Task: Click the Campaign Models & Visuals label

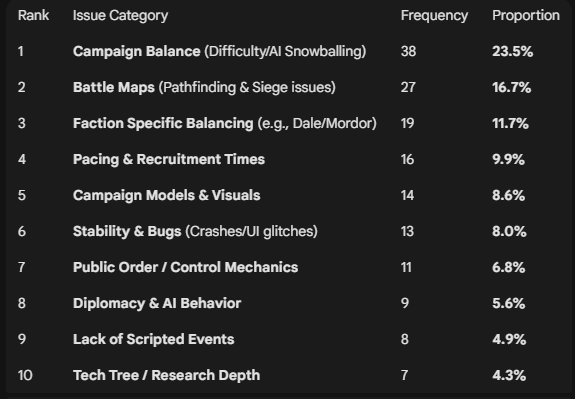Action: tap(166, 195)
